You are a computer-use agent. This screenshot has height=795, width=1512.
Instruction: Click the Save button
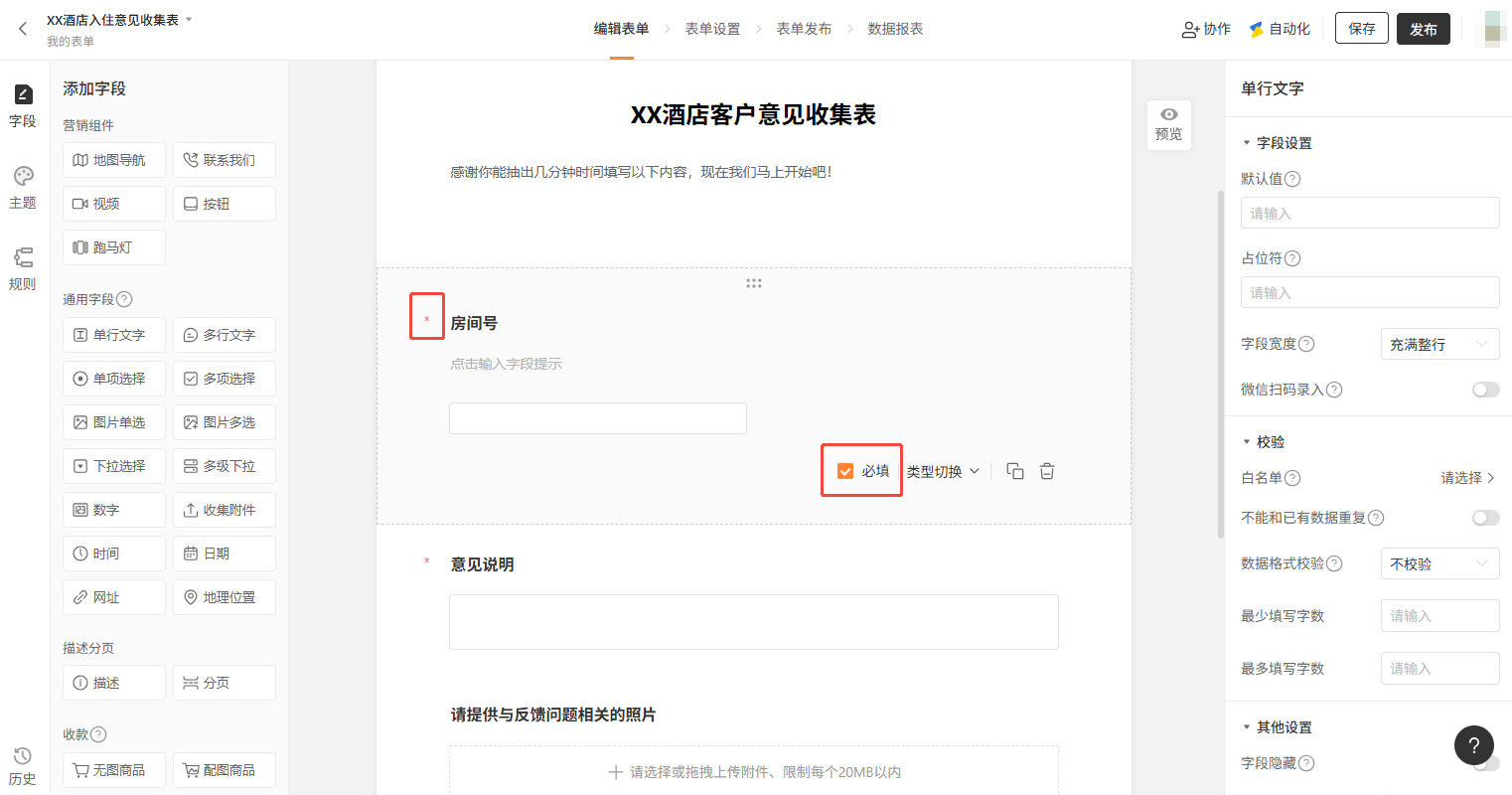pyautogui.click(x=1361, y=29)
